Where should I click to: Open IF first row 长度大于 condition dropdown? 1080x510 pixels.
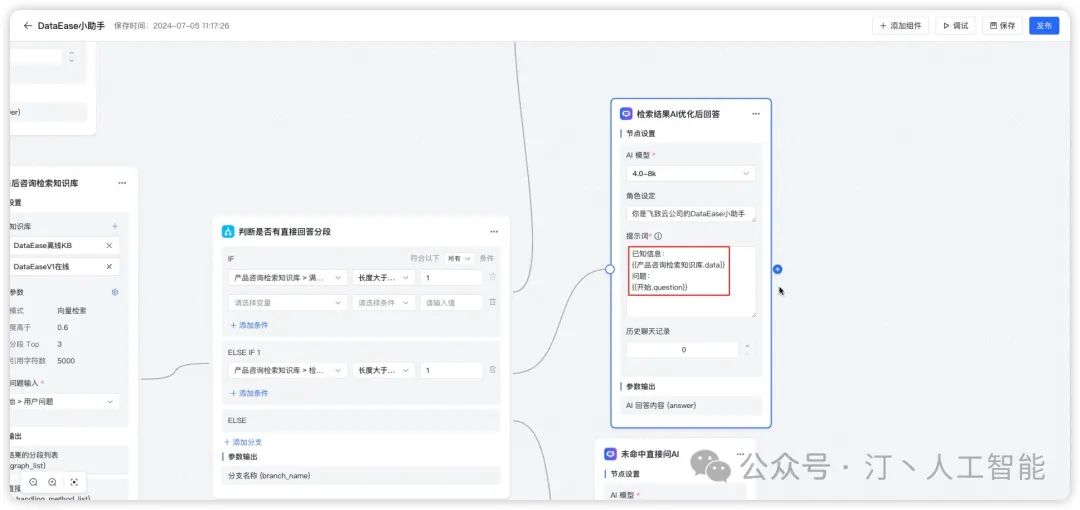click(x=384, y=277)
